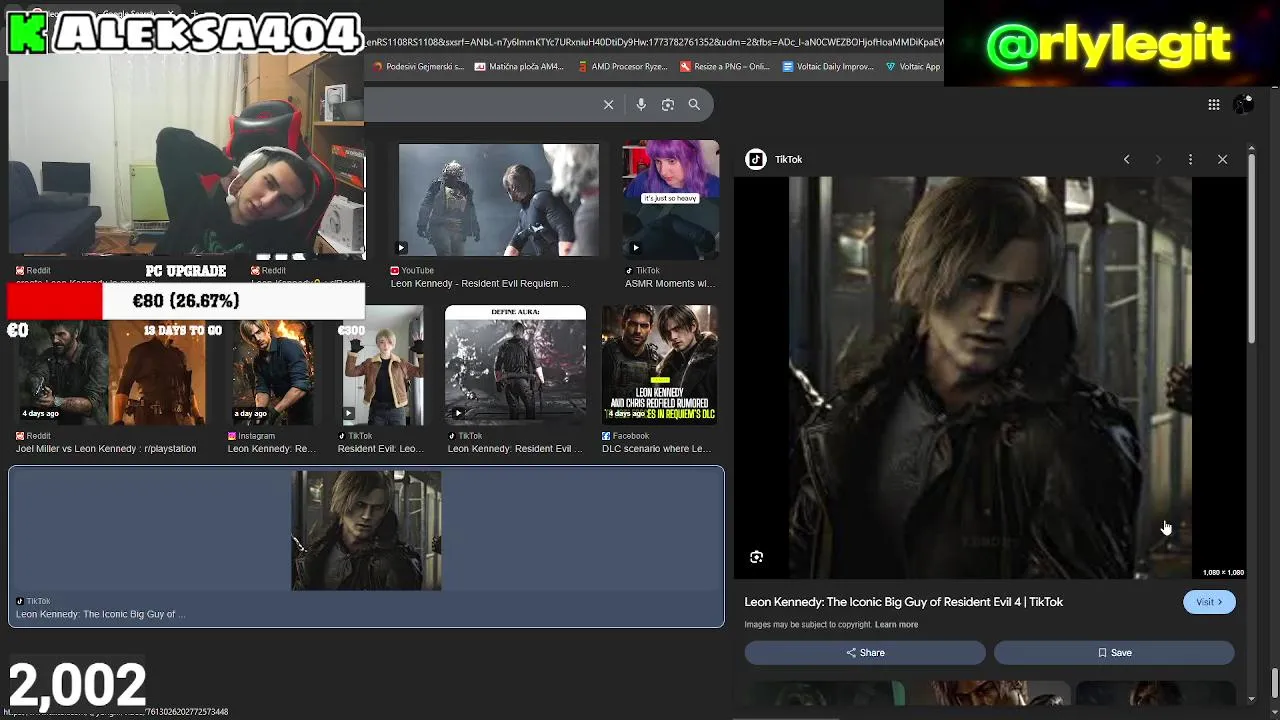Viewport: 1280px width, 720px height.
Task: Open the Google apps grid
Action: (1213, 104)
